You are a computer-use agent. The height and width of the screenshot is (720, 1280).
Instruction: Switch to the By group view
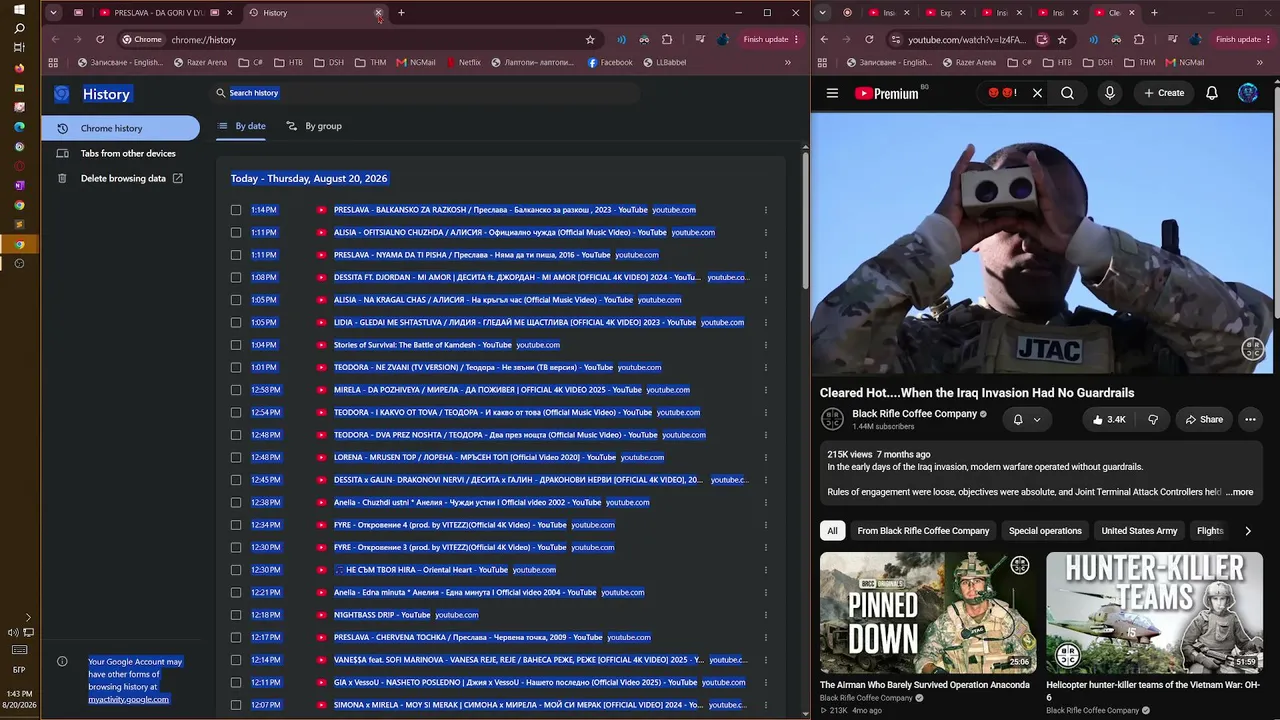(314, 126)
